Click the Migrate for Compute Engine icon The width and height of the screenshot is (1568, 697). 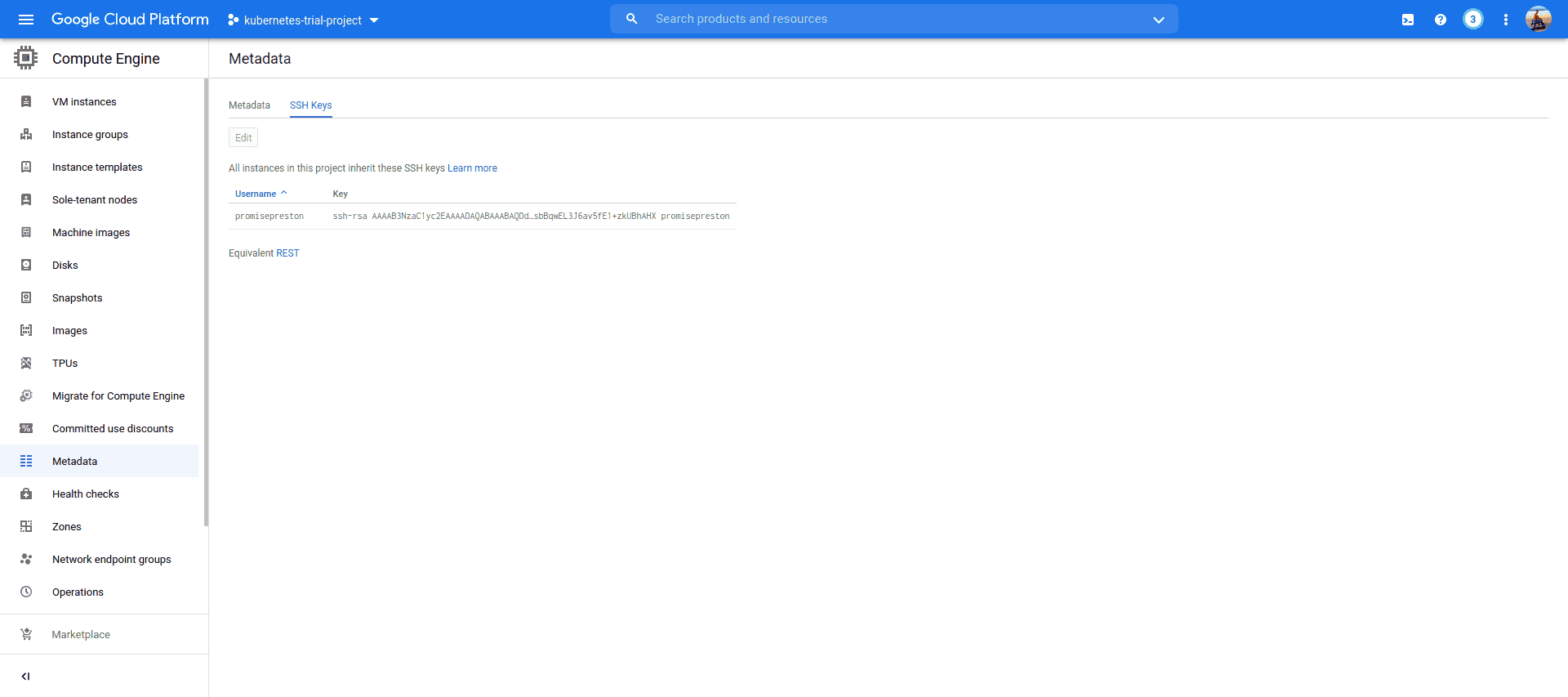[x=26, y=395]
